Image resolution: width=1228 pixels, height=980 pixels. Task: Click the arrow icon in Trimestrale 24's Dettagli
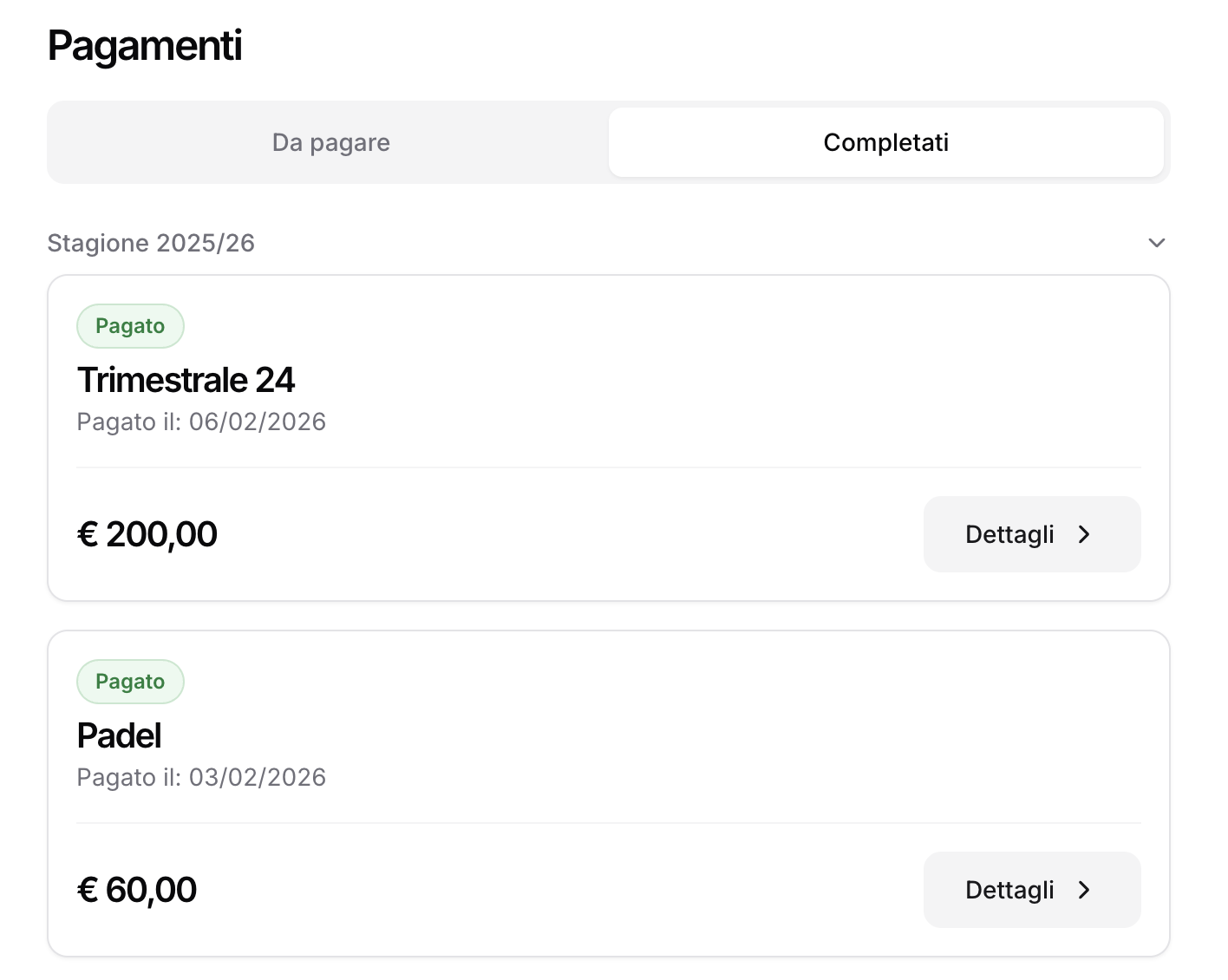click(x=1084, y=534)
